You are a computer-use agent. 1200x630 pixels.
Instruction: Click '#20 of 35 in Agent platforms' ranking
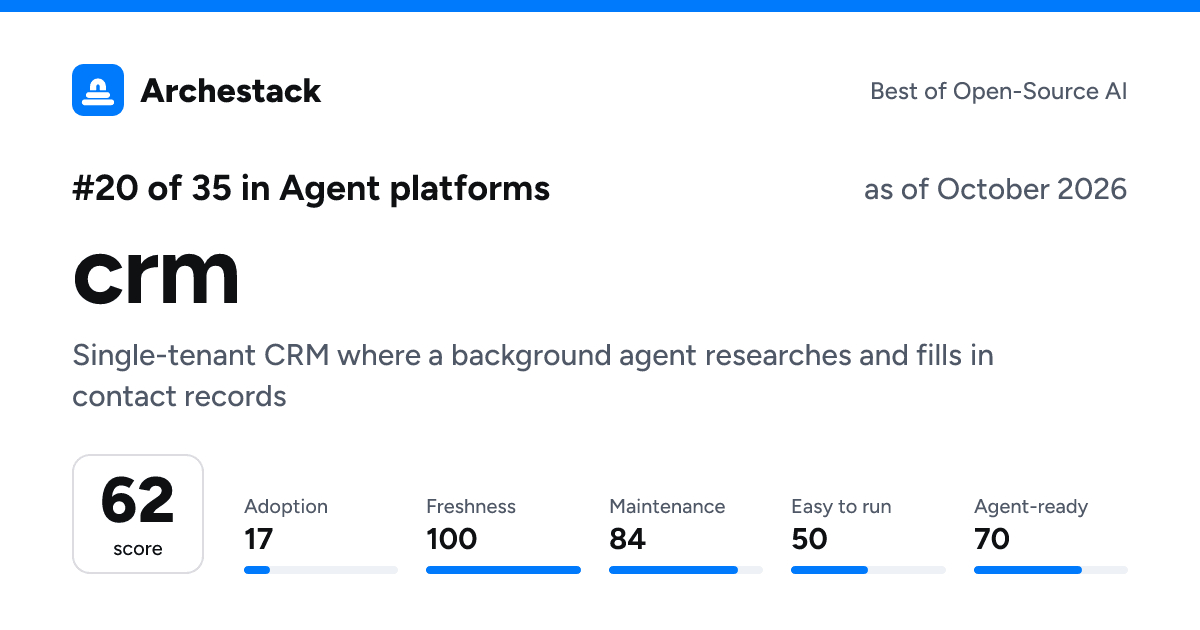click(311, 188)
